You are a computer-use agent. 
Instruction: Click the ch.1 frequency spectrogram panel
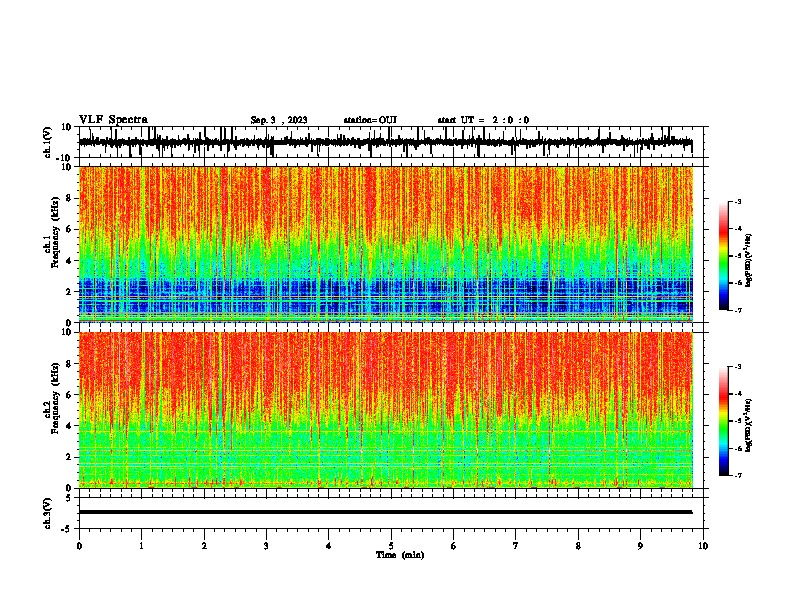(386, 244)
